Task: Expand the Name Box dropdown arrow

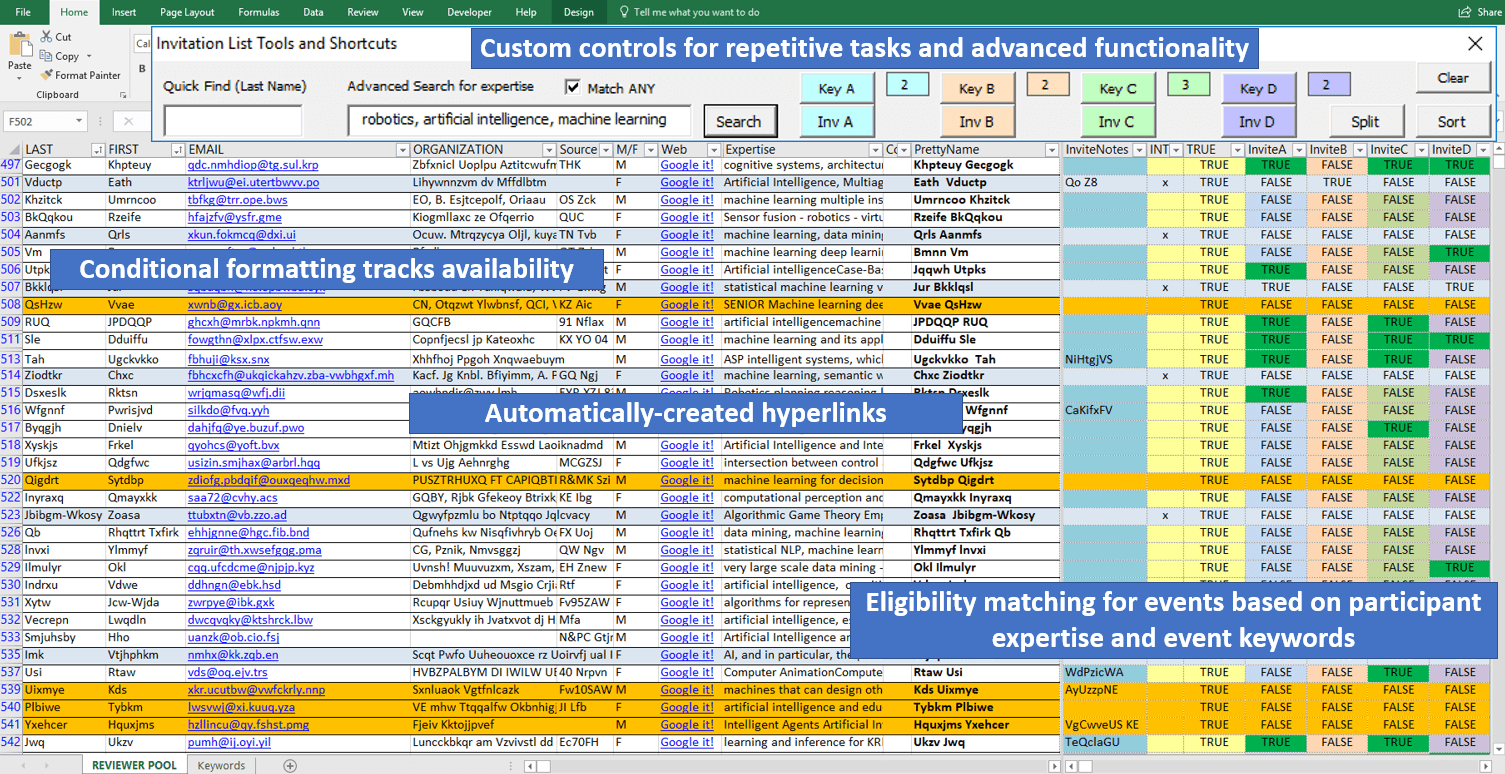Action: (x=79, y=122)
